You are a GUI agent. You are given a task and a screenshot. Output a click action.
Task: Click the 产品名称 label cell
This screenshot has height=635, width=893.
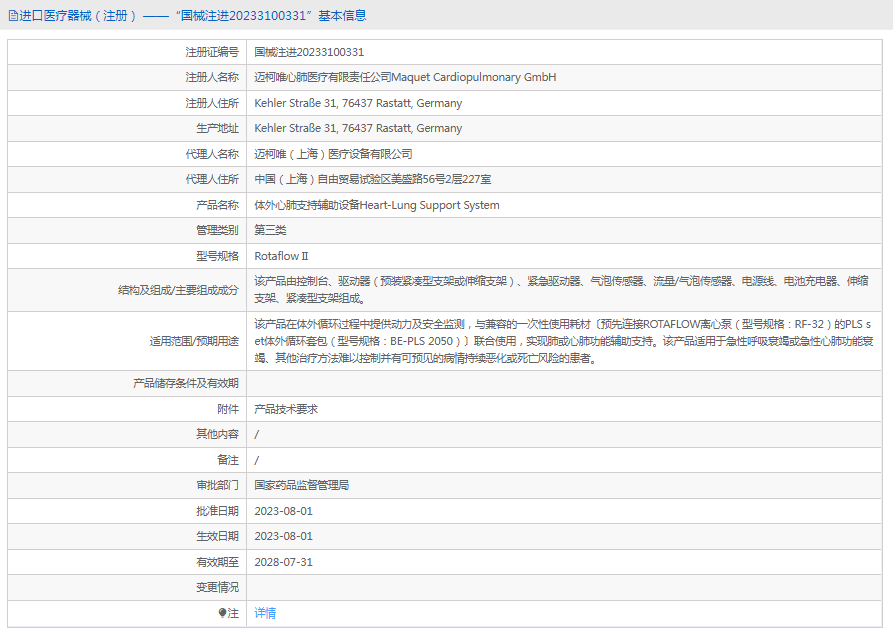pos(127,205)
